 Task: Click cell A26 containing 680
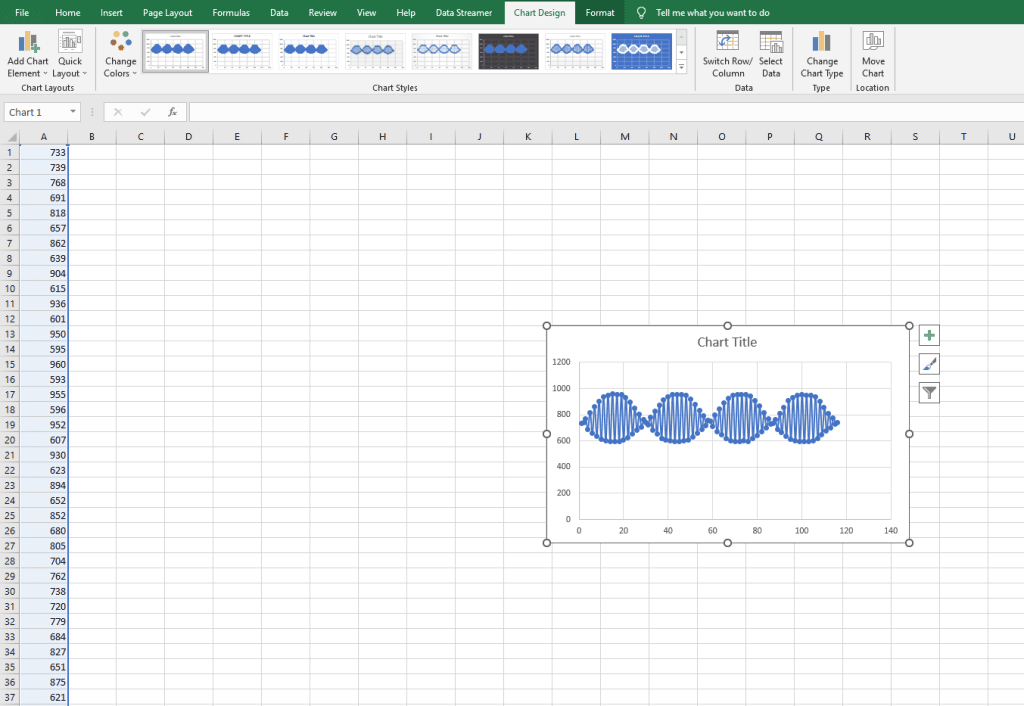(44, 531)
